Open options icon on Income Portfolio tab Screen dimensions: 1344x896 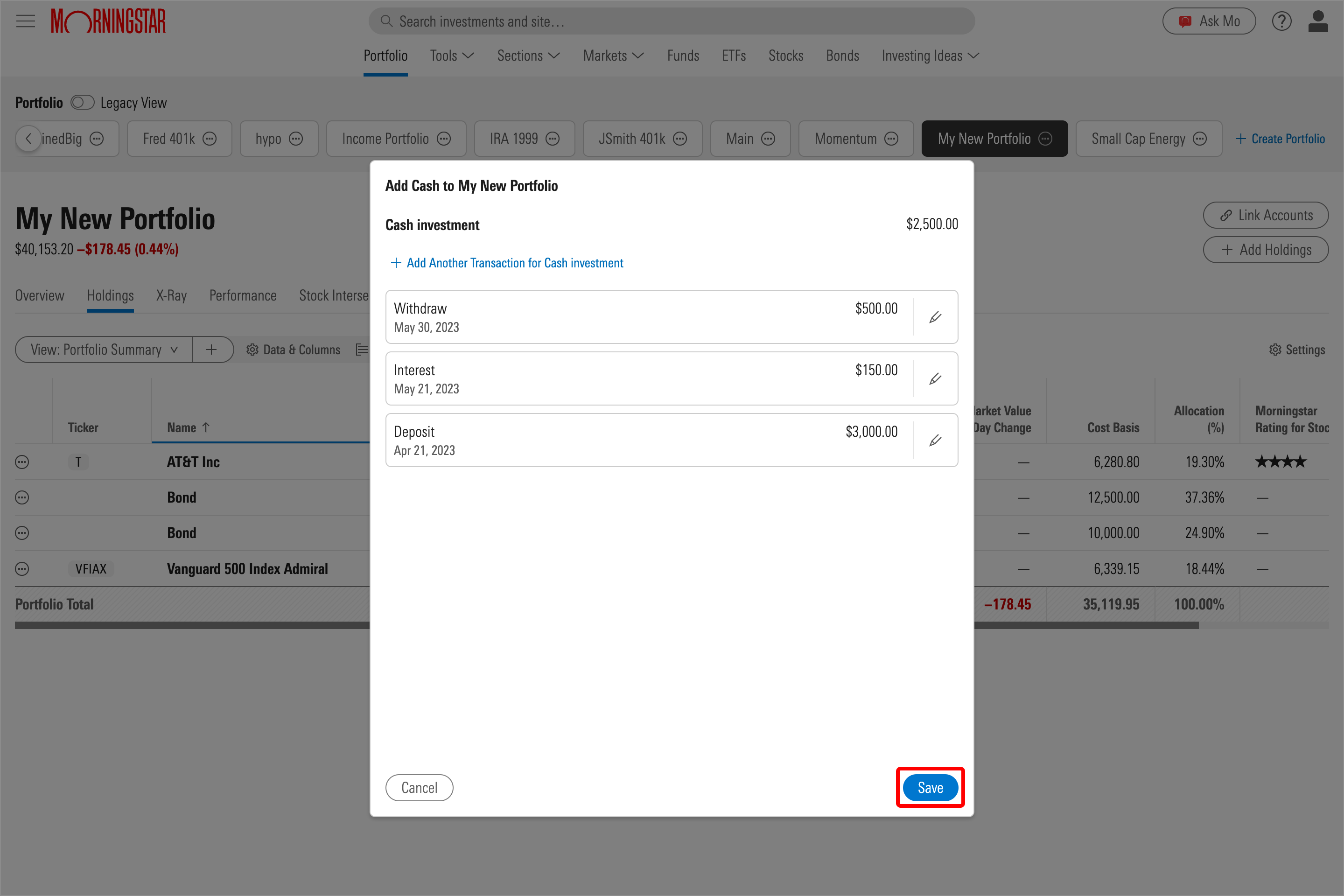pos(444,139)
